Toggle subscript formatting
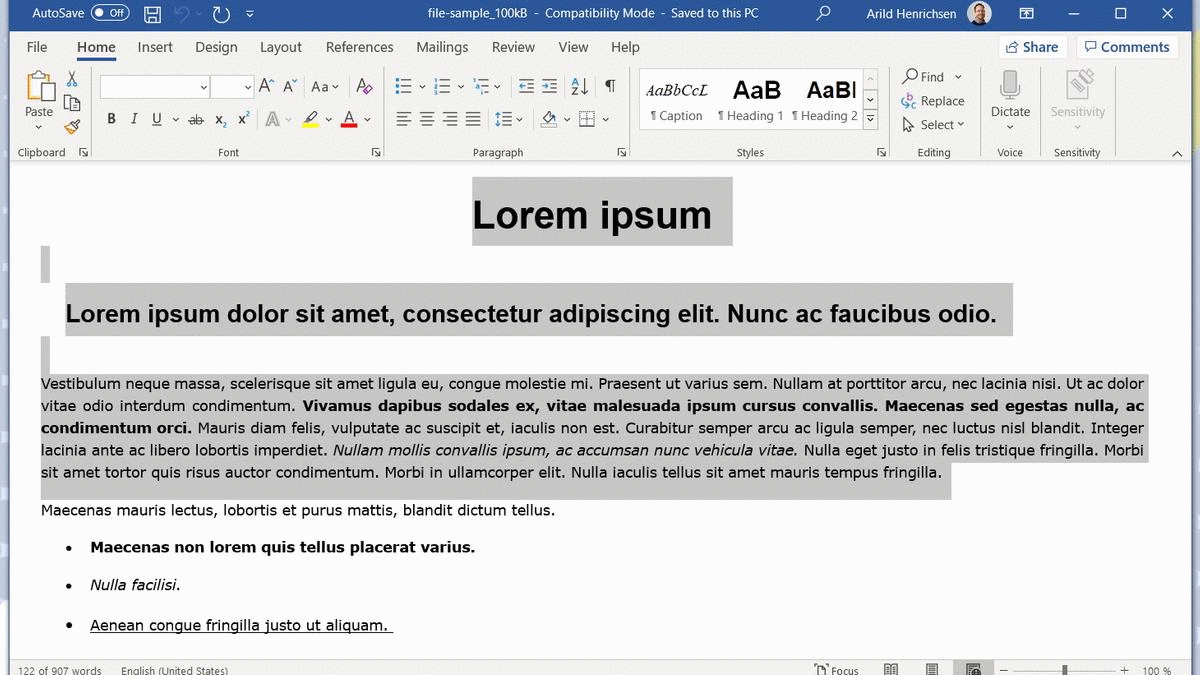The image size is (1200, 675). [x=218, y=118]
